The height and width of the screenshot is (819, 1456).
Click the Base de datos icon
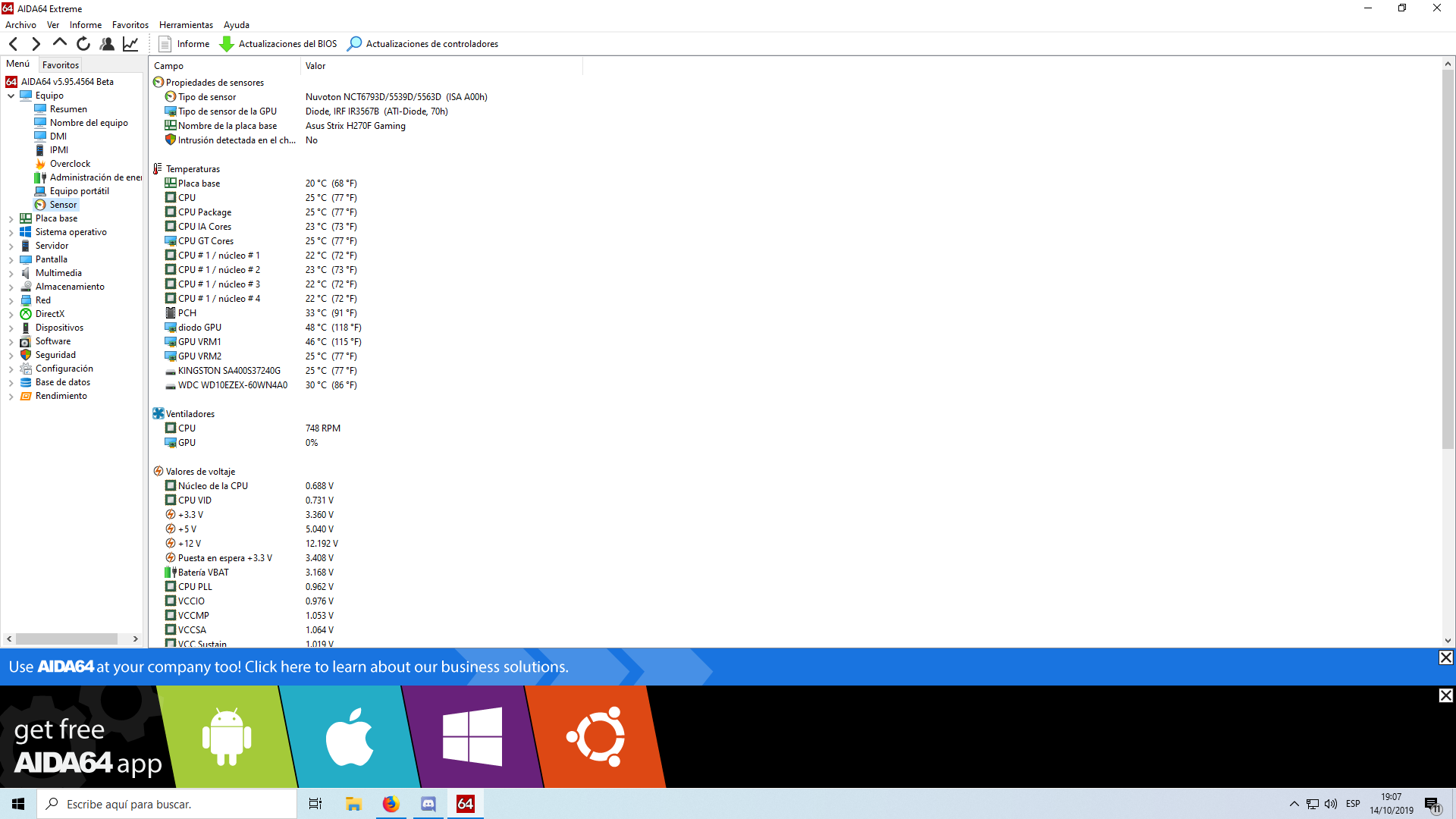[x=26, y=382]
